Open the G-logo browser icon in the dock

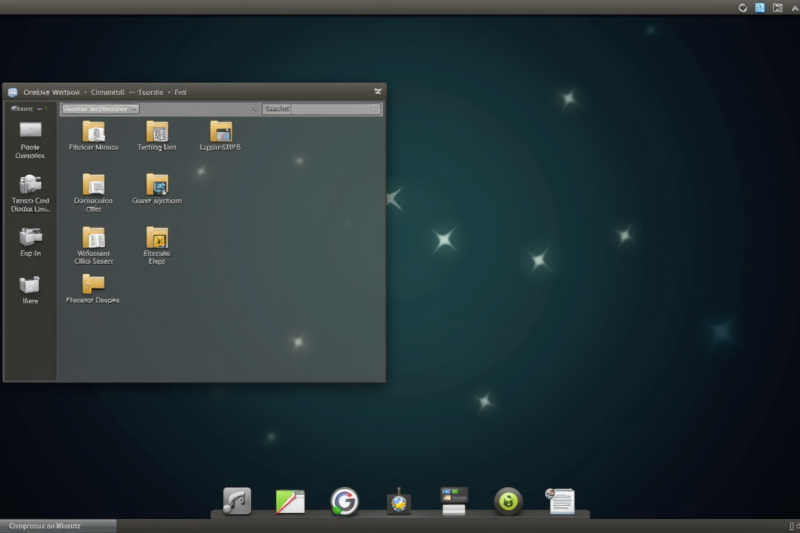tap(344, 501)
